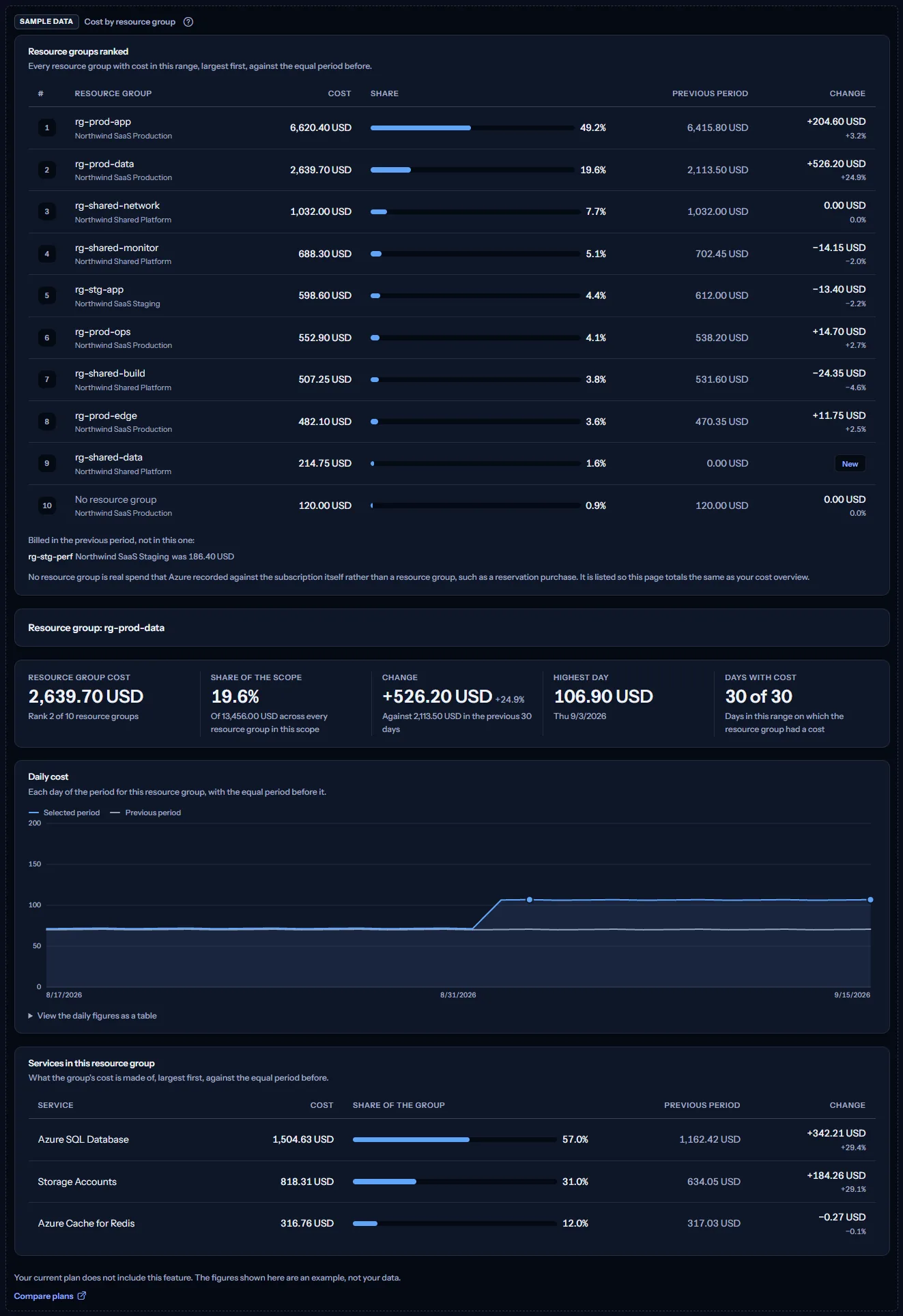This screenshot has height=1316, width=903.
Task: Click the last data point at 9/15/2026
Action: click(x=870, y=900)
